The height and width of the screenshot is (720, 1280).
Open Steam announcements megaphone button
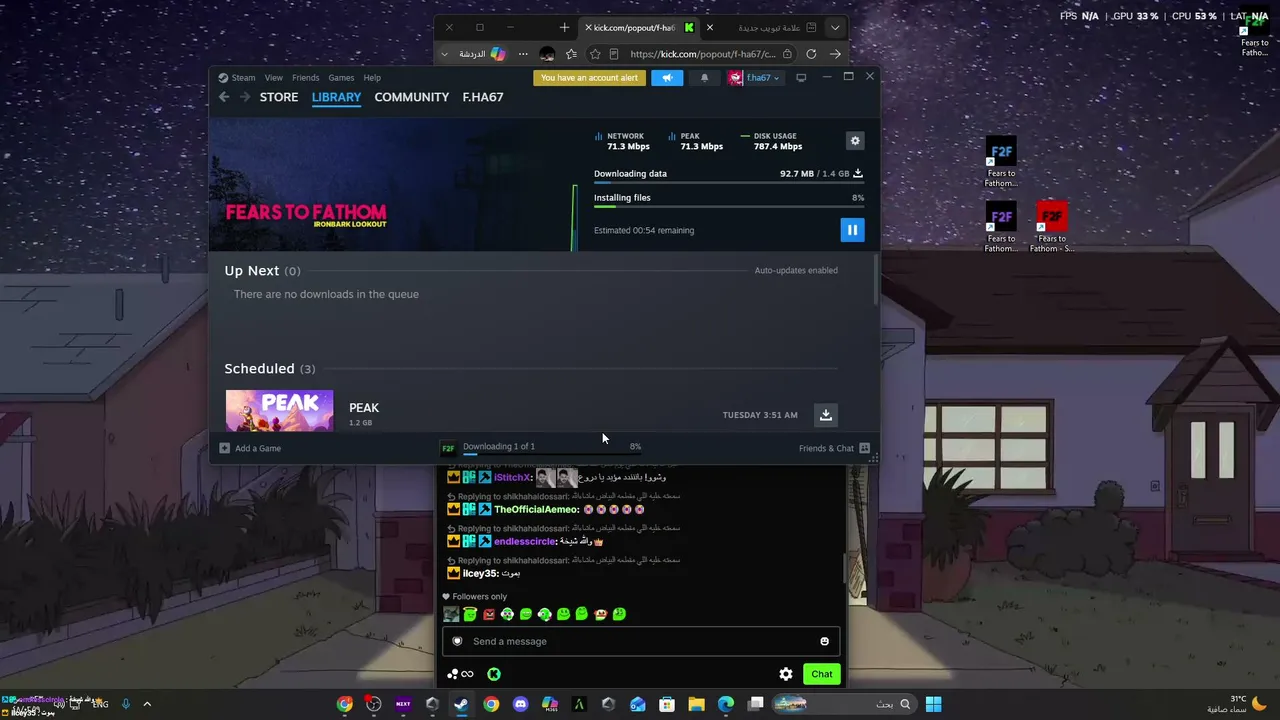667,78
